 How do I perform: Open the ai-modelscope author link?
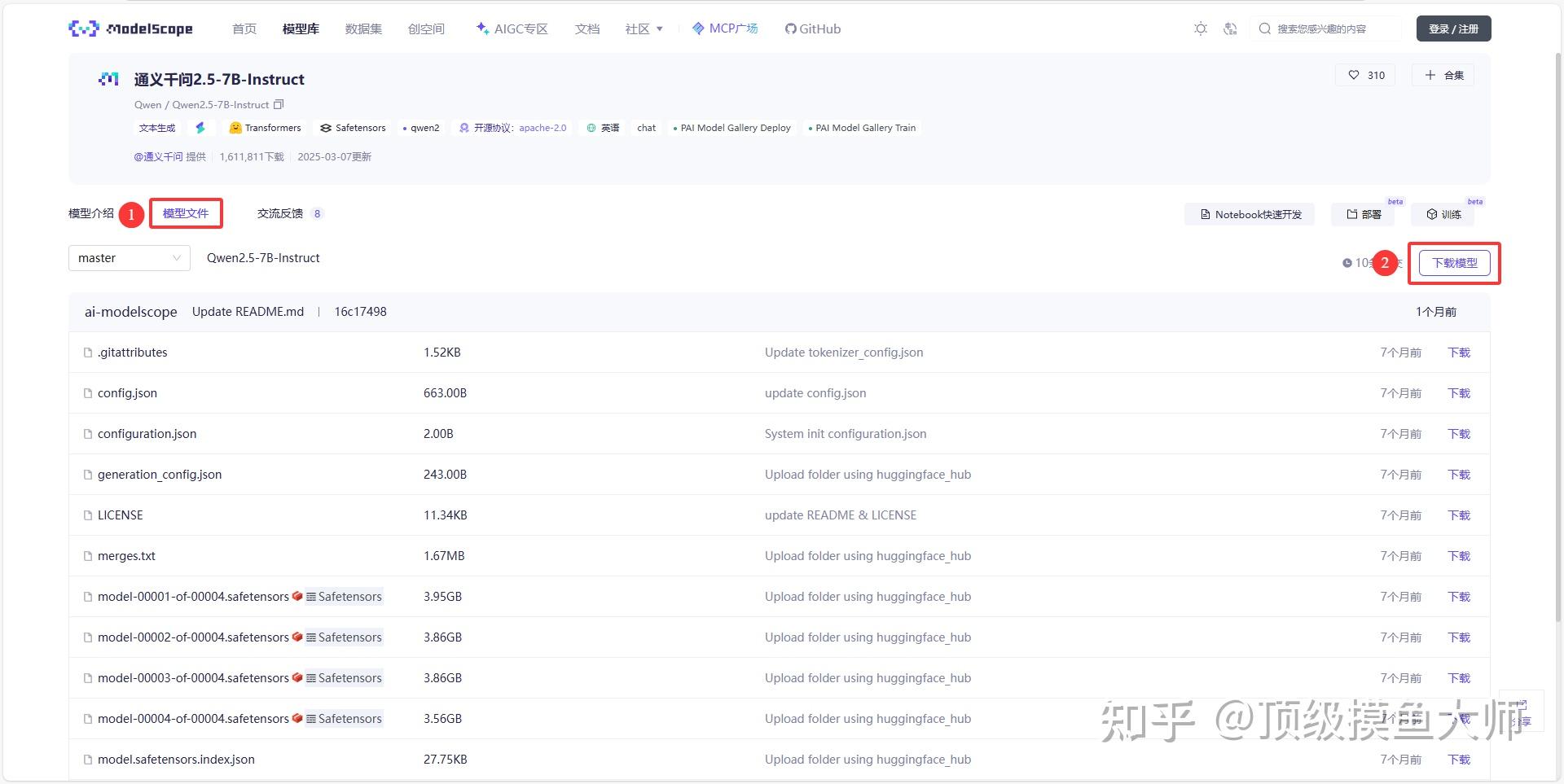click(x=131, y=312)
